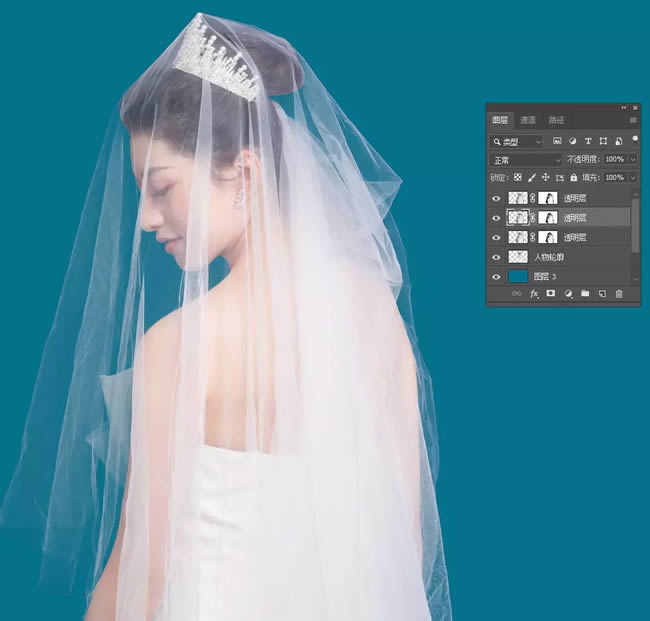Click the 填充 100% value field

(615, 177)
